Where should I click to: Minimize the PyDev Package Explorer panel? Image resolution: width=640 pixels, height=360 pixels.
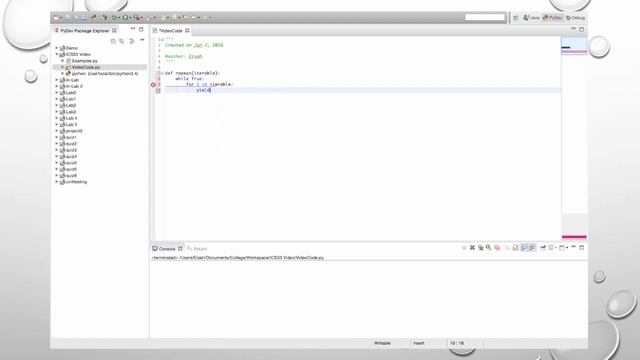click(x=133, y=29)
